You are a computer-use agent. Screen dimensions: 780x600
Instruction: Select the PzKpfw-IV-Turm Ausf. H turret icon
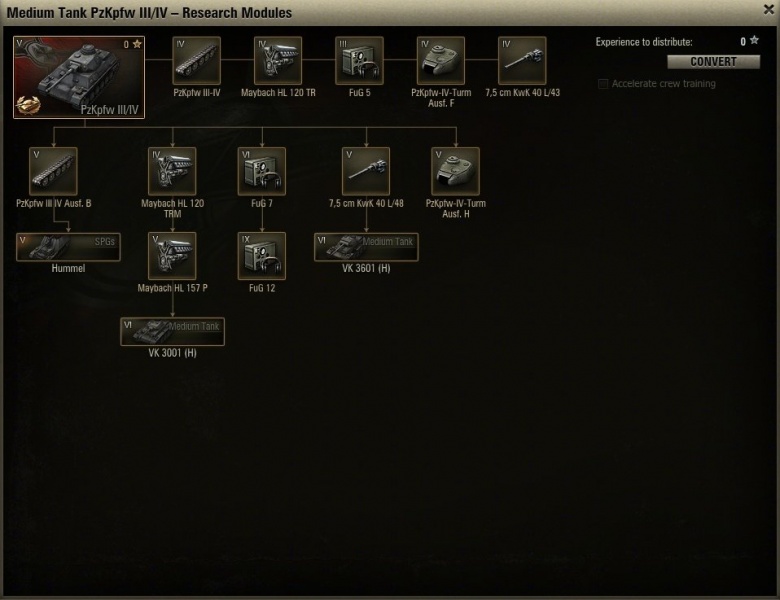[456, 171]
